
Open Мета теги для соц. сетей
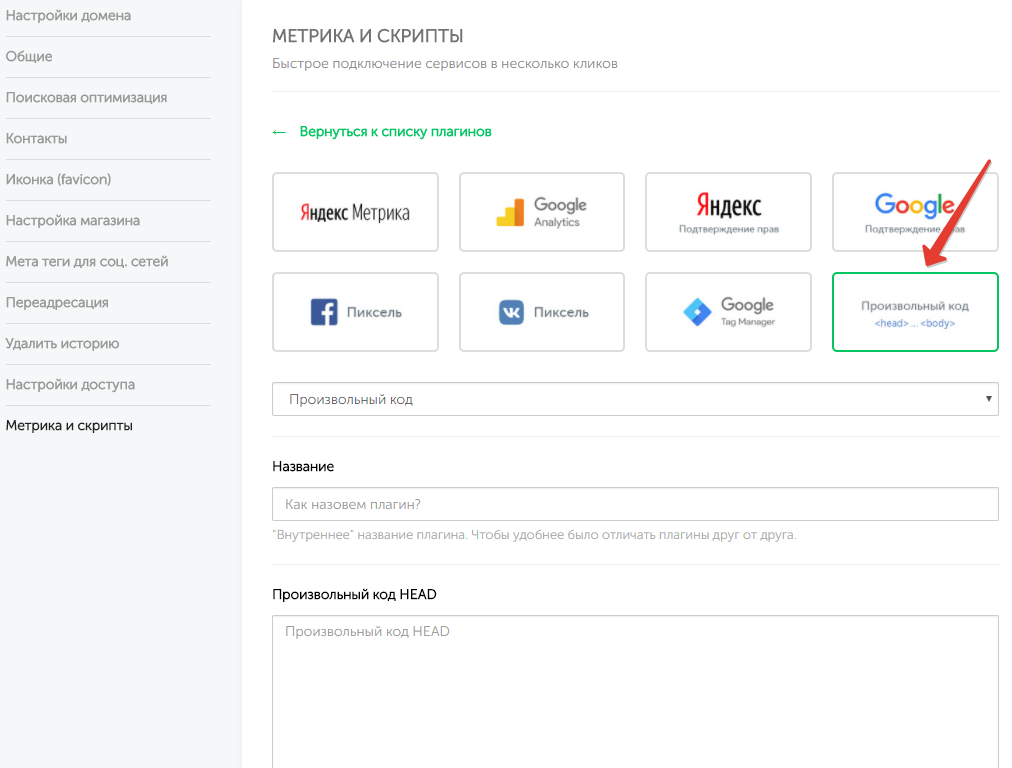pyautogui.click(x=87, y=262)
